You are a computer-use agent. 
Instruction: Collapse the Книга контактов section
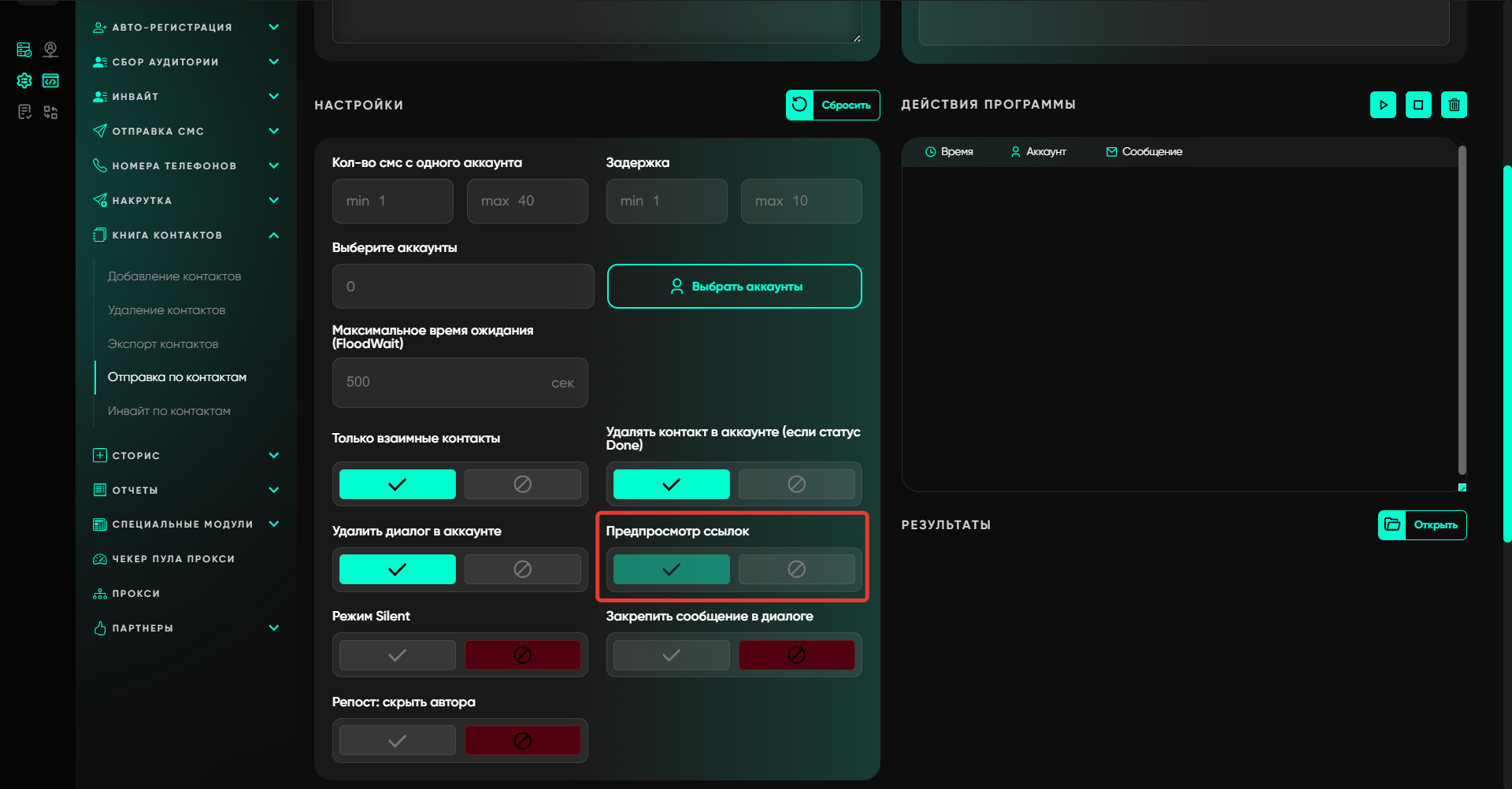click(x=273, y=235)
